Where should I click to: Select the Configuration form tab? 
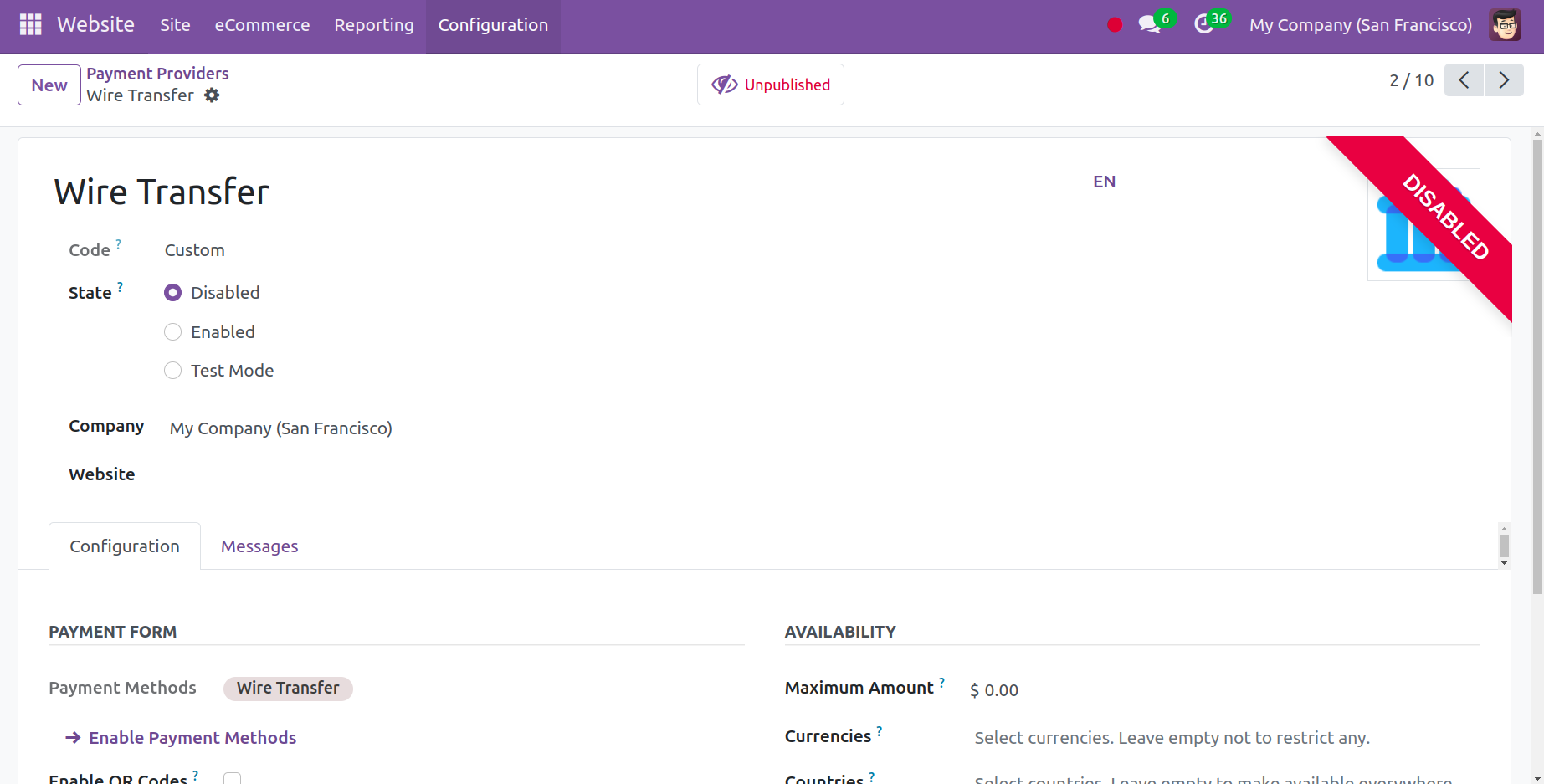125,546
